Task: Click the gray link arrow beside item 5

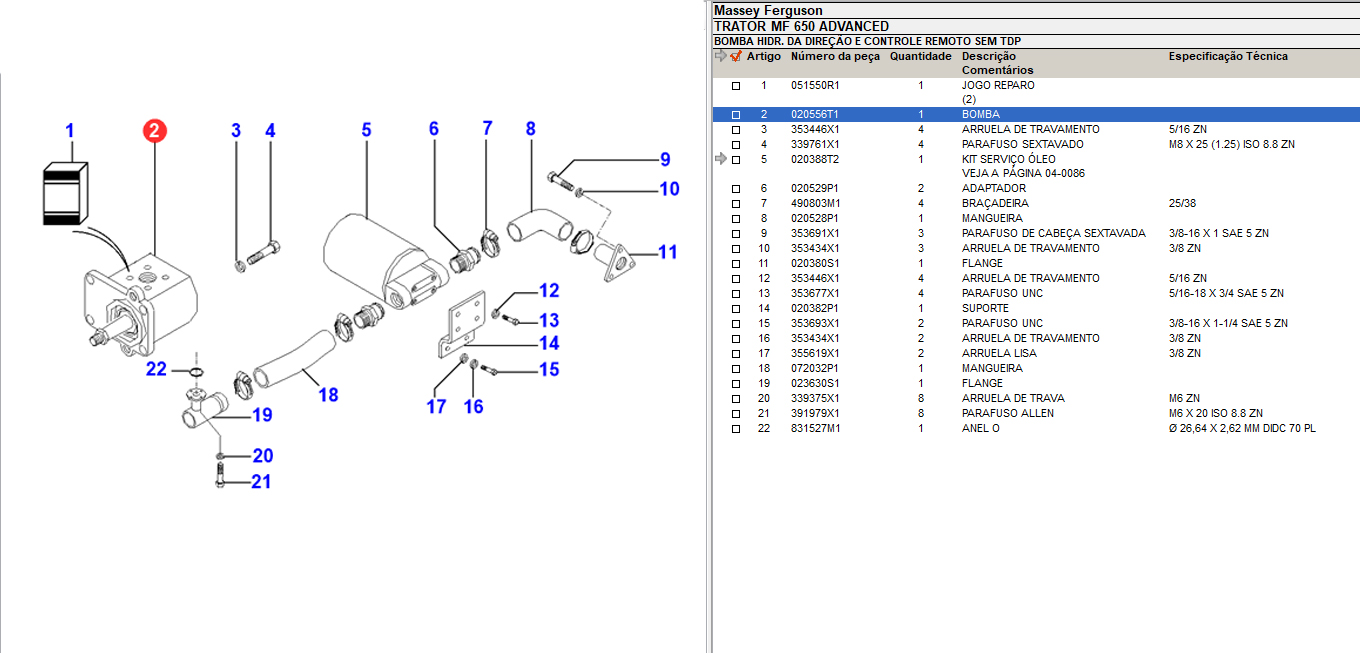Action: pos(720,159)
